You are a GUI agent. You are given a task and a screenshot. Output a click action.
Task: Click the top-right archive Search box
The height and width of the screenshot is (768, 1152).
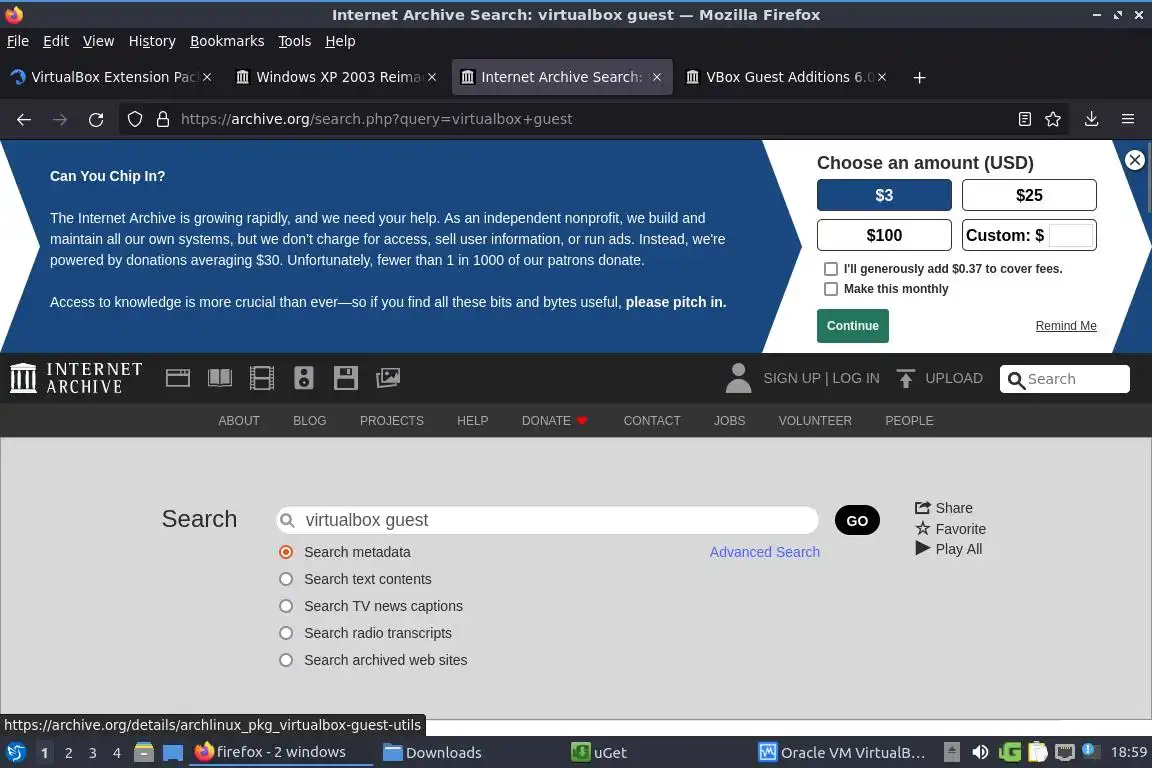coord(1064,379)
